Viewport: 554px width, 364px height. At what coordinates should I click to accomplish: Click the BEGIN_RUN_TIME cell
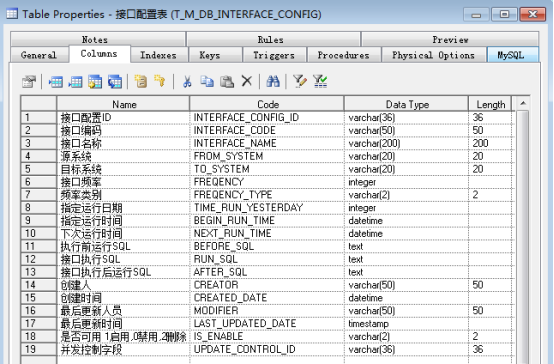pyautogui.click(x=267, y=221)
